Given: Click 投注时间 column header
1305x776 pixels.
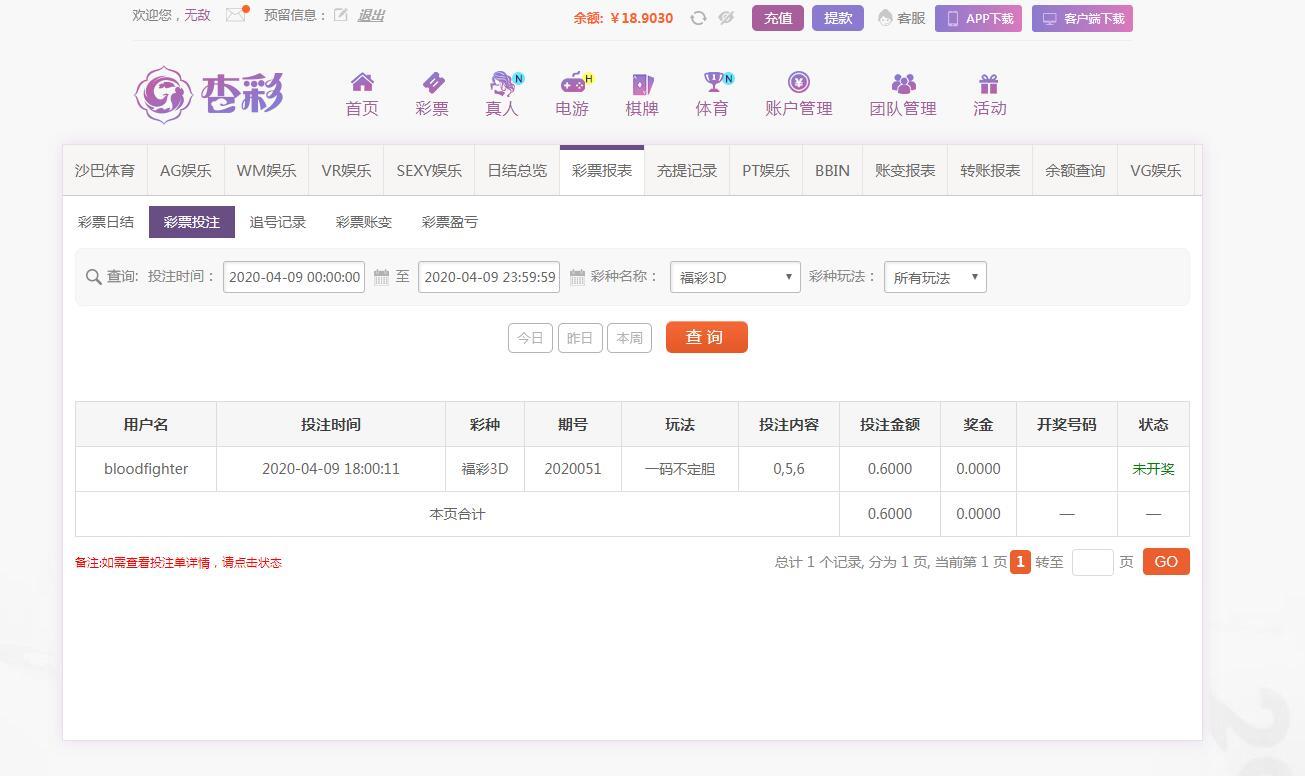Looking at the screenshot, I should [x=331, y=425].
